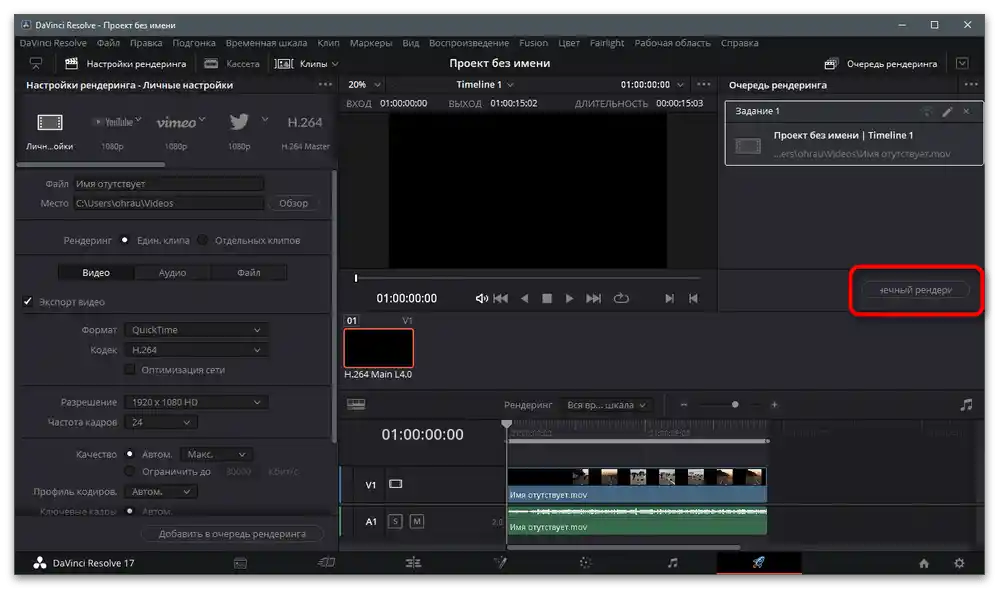Click the Кассета tape toolbar button
999x589 pixels.
(232, 64)
